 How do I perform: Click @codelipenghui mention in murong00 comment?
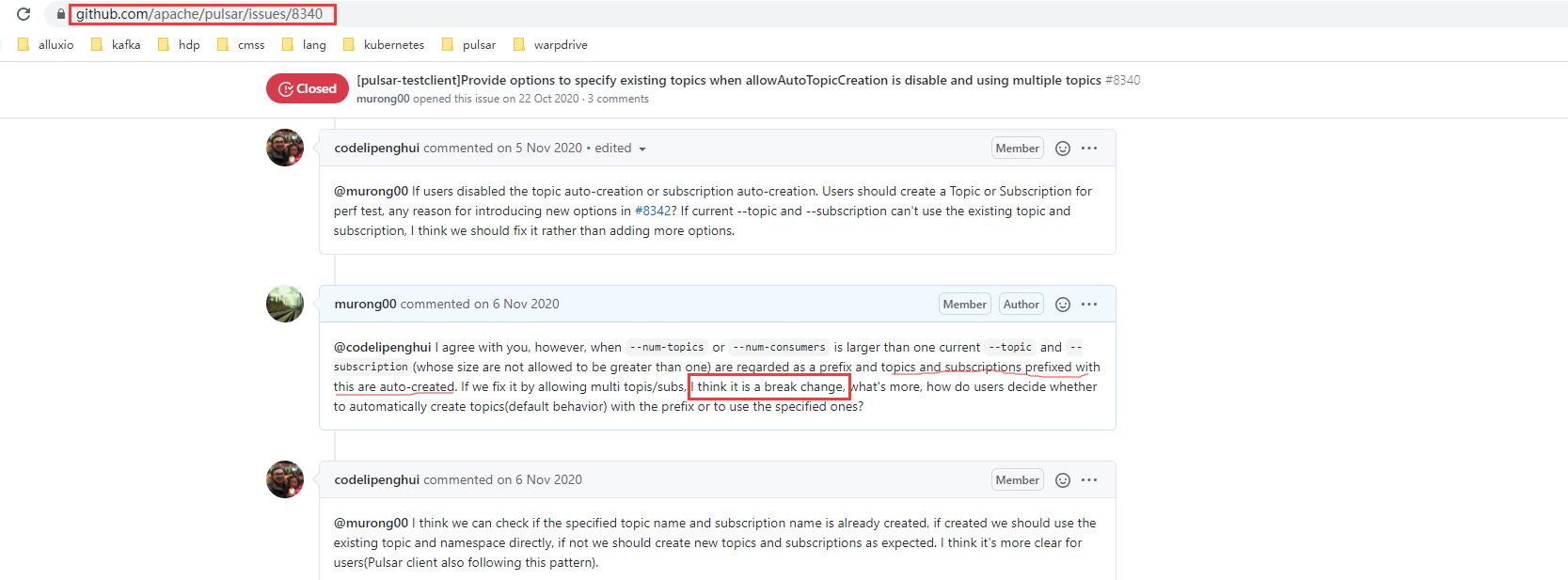383,347
